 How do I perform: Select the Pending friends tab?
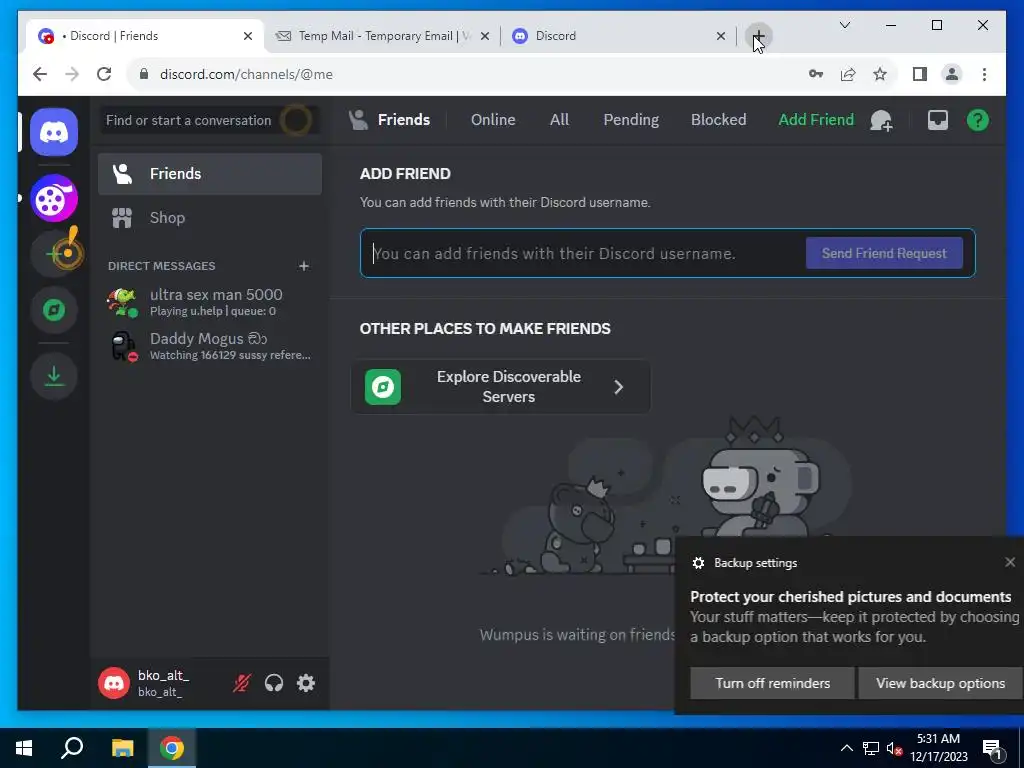[x=631, y=120]
